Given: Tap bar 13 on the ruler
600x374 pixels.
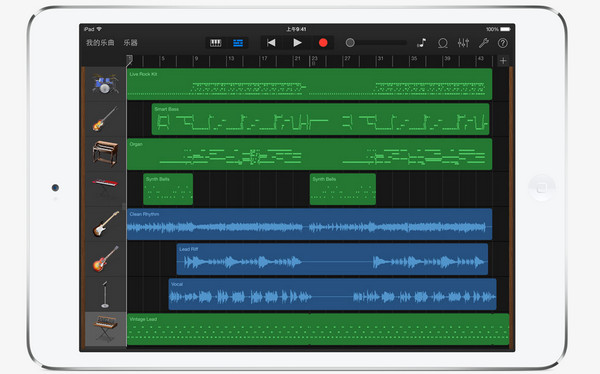Looking at the screenshot, I should tap(231, 59).
